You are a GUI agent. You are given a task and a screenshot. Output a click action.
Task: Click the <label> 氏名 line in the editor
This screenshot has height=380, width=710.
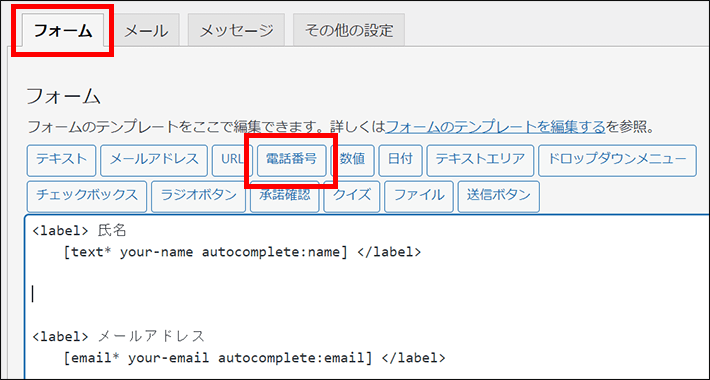coord(79,231)
